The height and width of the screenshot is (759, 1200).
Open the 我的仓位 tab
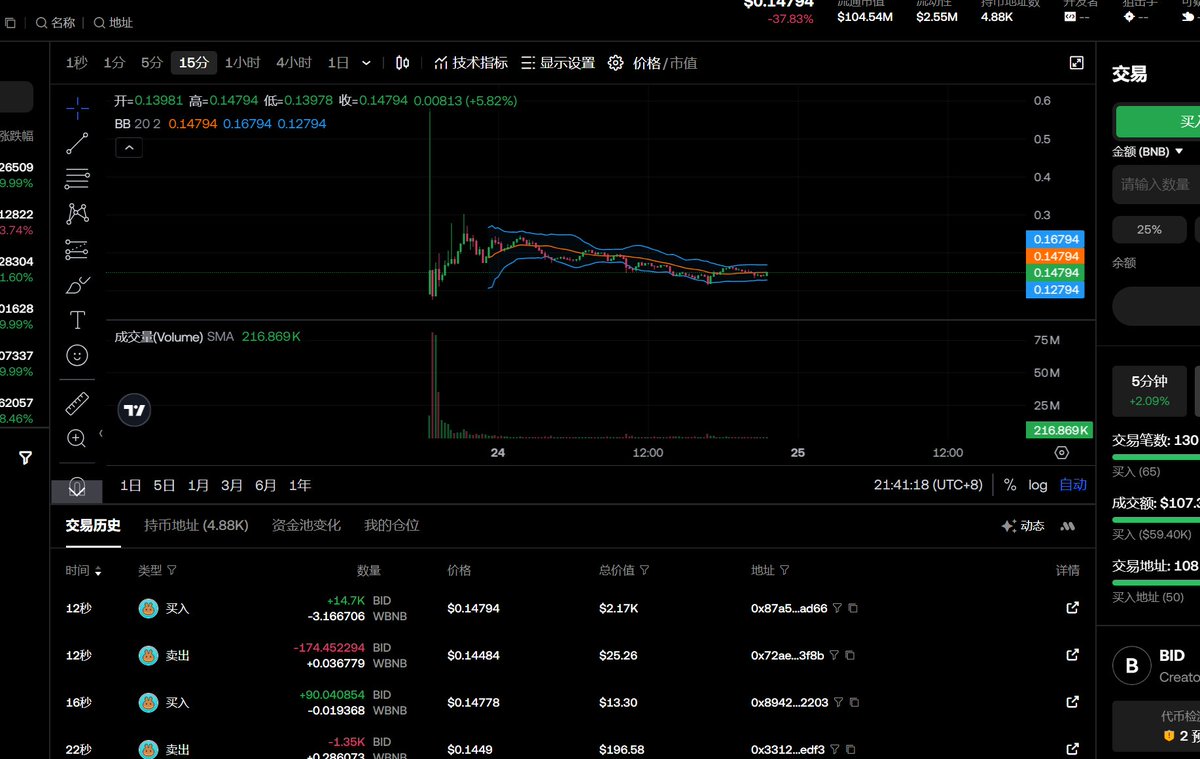(392, 524)
